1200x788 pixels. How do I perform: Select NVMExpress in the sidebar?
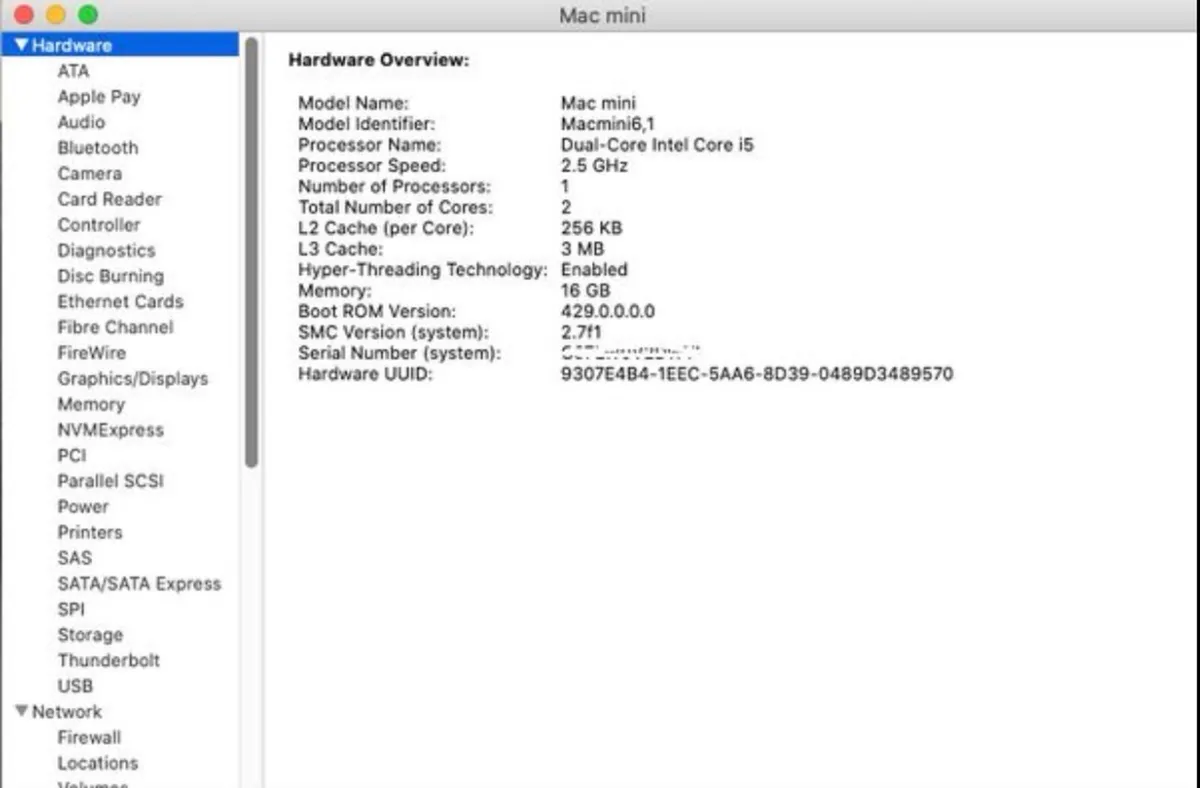pos(110,430)
